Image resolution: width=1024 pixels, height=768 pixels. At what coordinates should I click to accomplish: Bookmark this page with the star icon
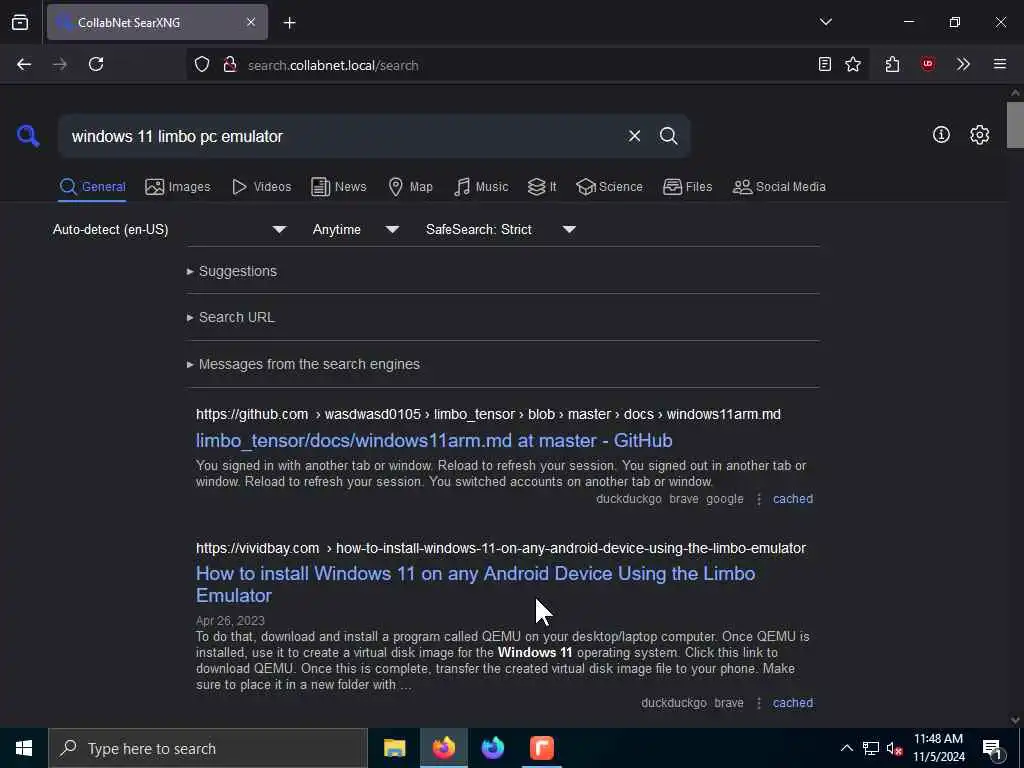[853, 64]
